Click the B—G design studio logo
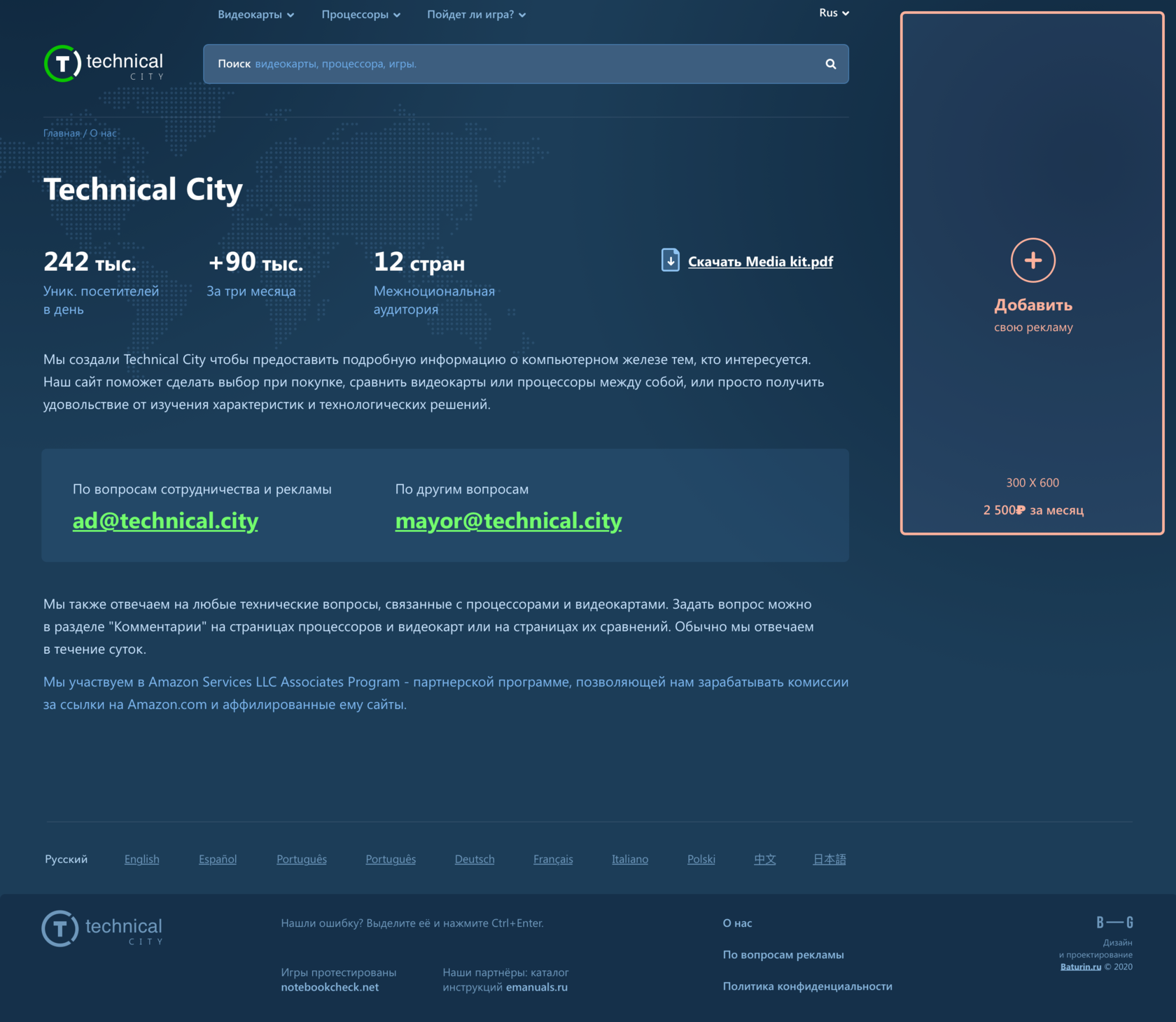 coord(1114,923)
